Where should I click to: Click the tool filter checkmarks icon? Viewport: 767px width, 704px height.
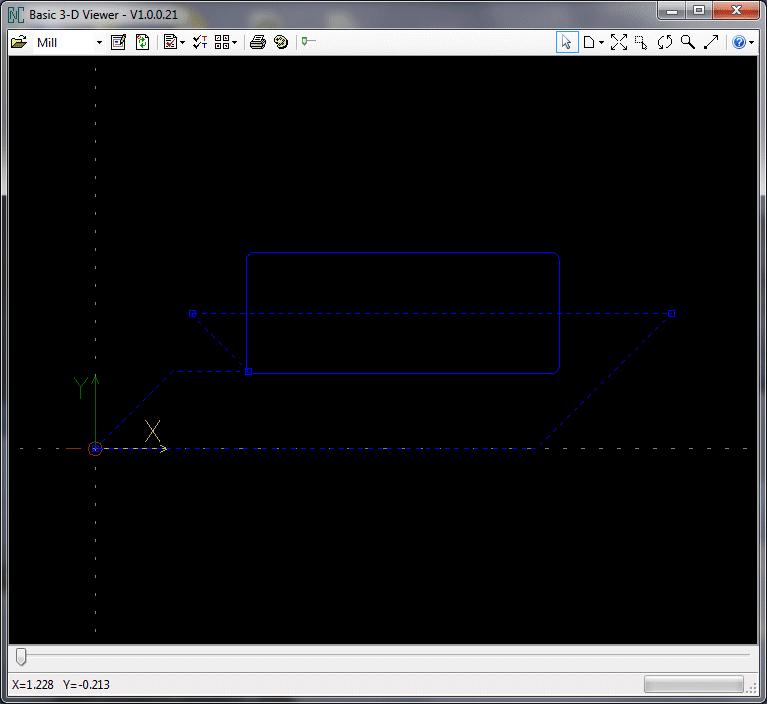[199, 42]
